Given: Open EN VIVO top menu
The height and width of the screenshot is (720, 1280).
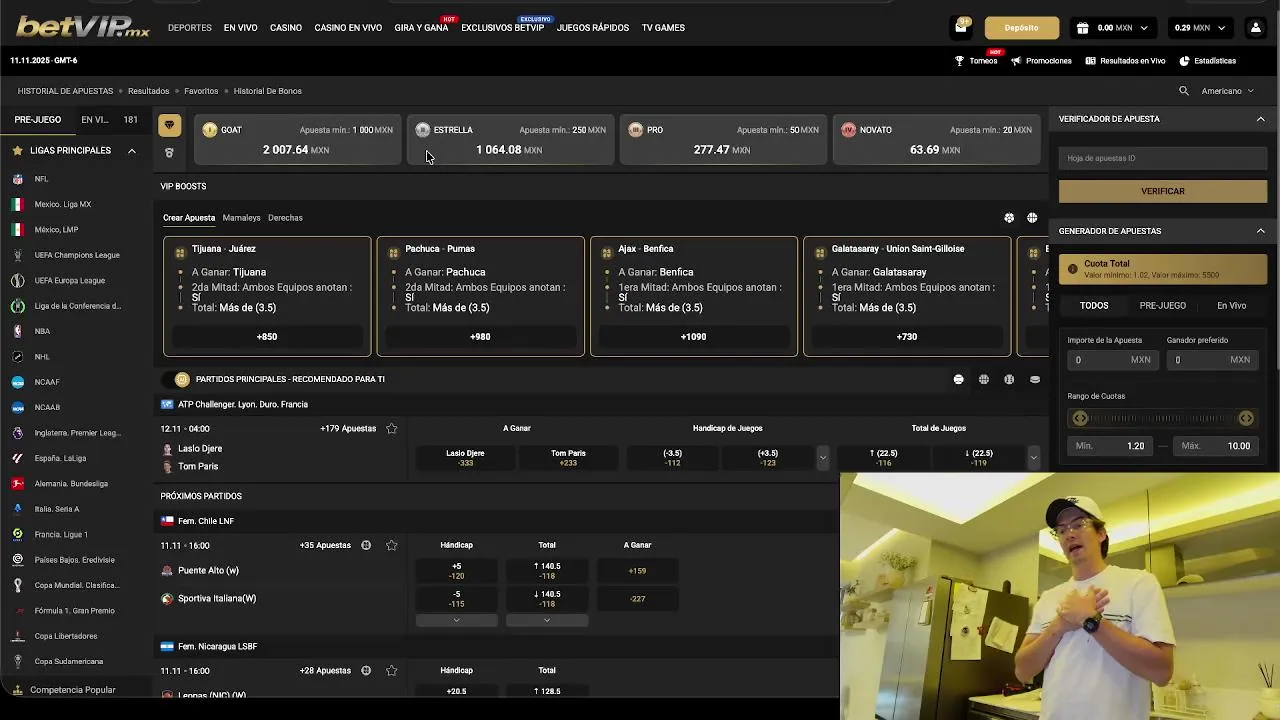Looking at the screenshot, I should pos(240,28).
